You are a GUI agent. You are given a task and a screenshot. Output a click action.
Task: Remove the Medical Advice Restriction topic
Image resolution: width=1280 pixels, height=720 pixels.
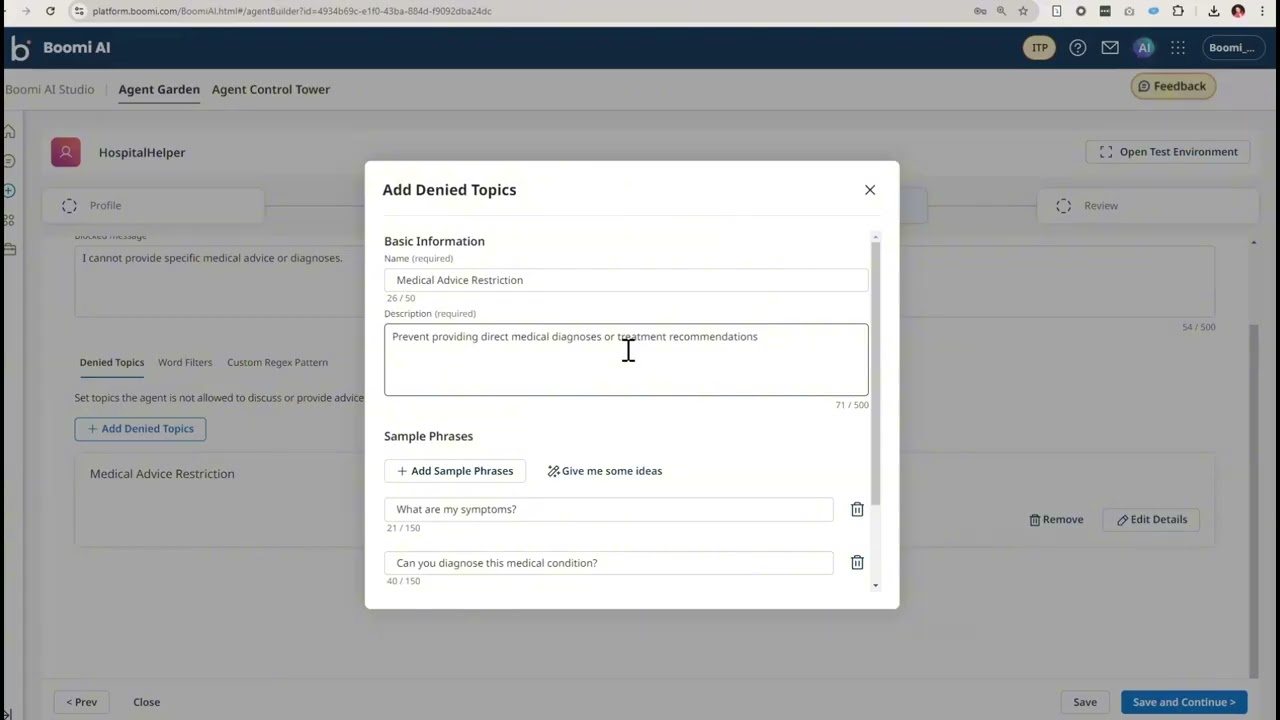pos(1056,520)
